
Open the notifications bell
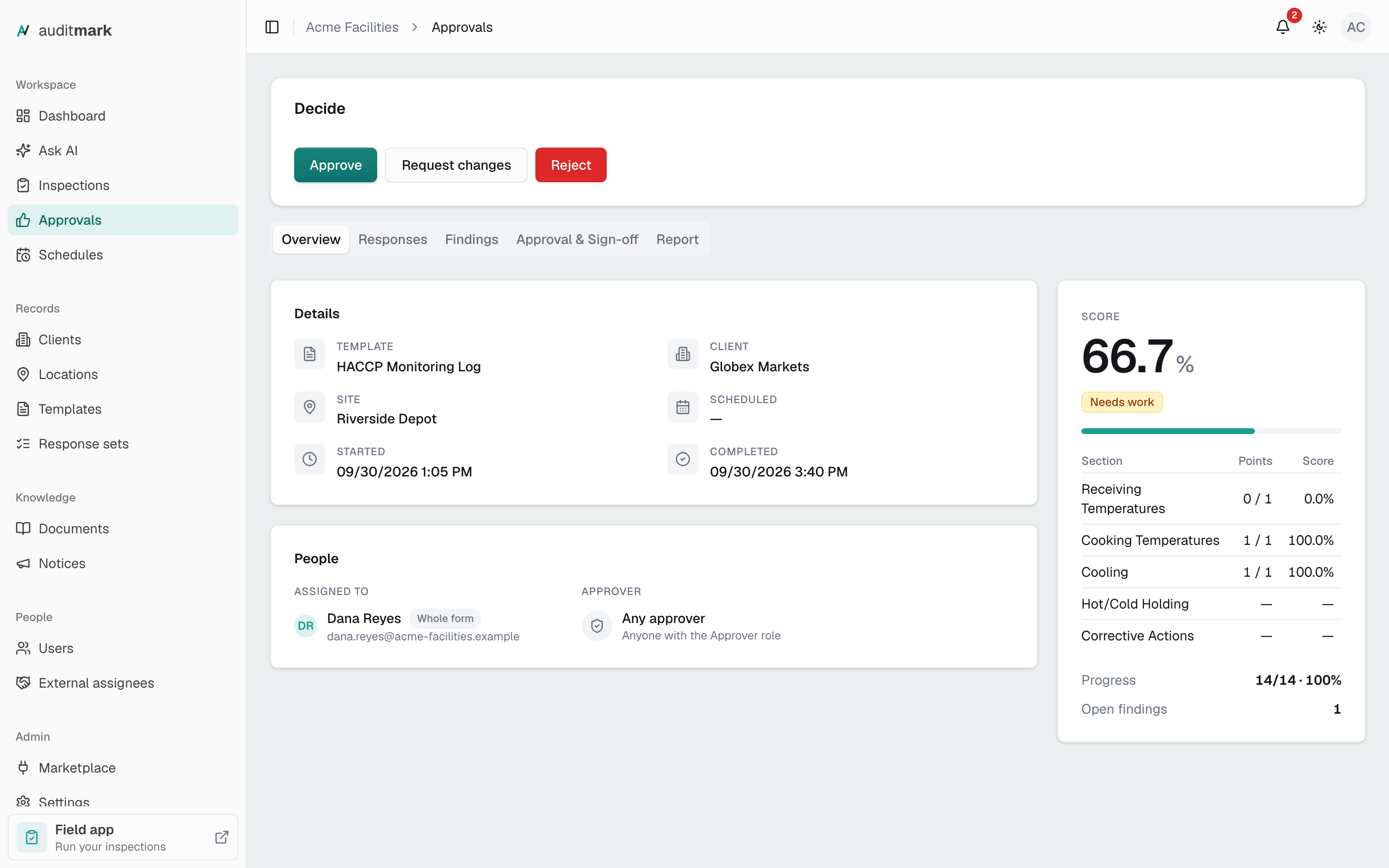1282,27
